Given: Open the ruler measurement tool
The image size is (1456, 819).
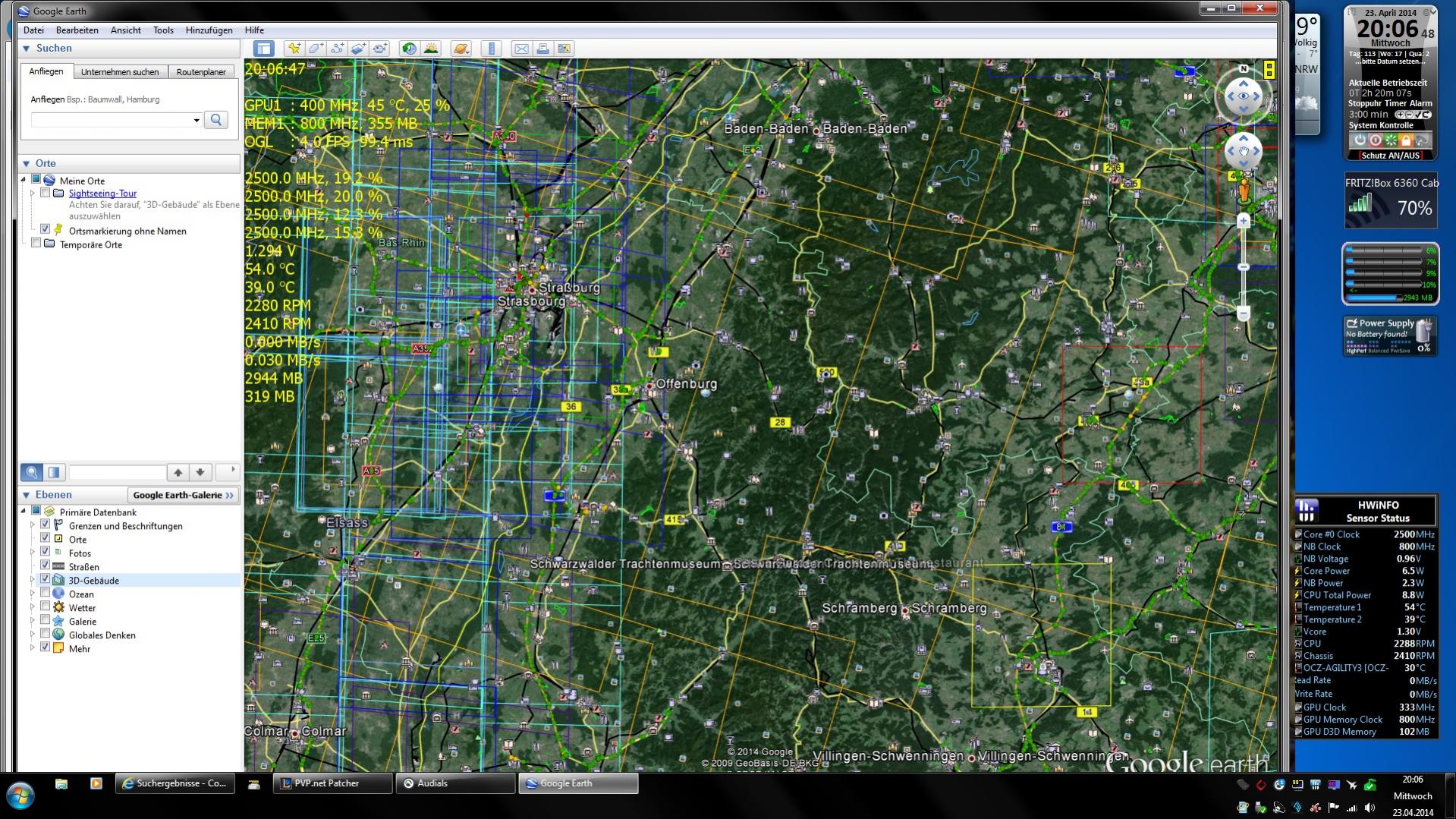Looking at the screenshot, I should coord(491,49).
